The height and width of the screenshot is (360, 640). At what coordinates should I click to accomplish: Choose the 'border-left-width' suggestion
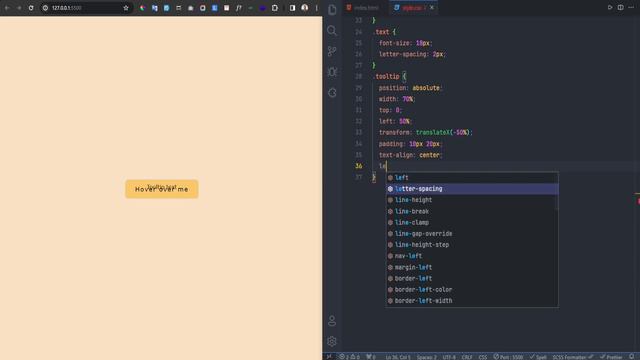[472, 301]
